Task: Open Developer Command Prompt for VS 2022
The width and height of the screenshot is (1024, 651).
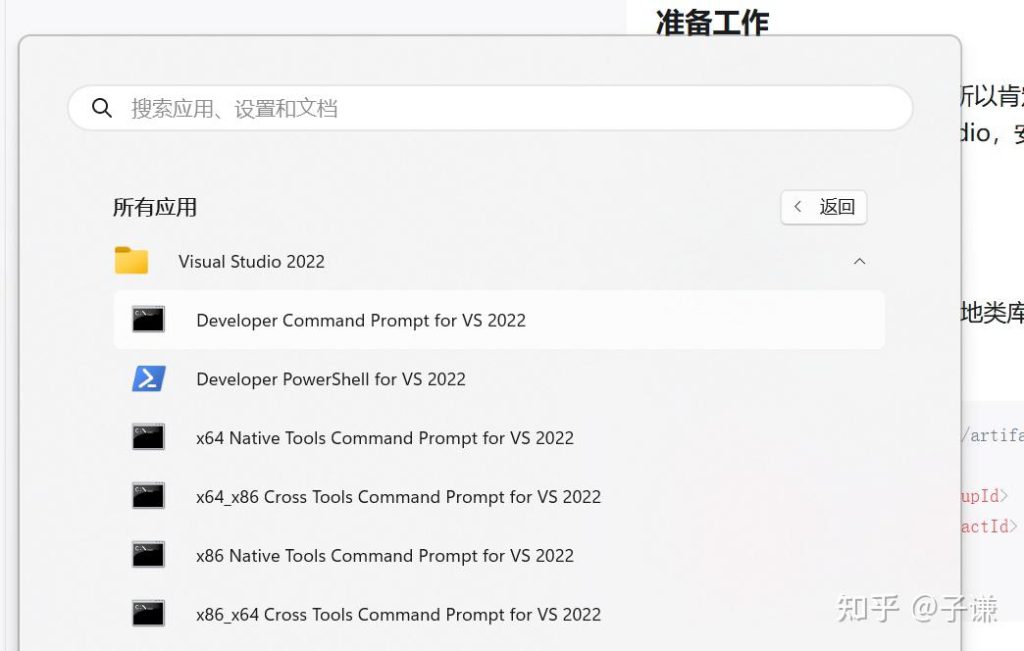Action: point(361,321)
